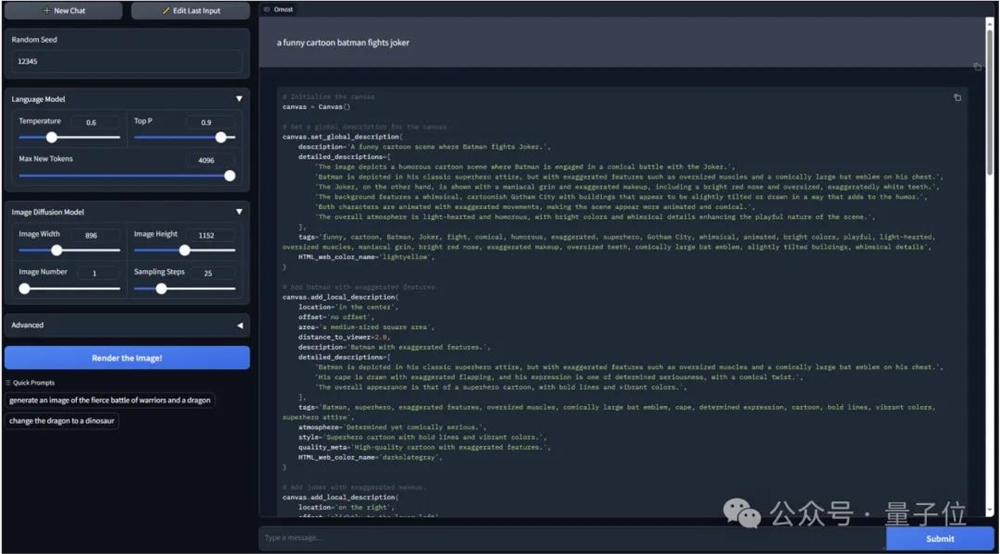1000x554 pixels.
Task: Click code line 'canvas.set_global_description('
Action: (342, 137)
